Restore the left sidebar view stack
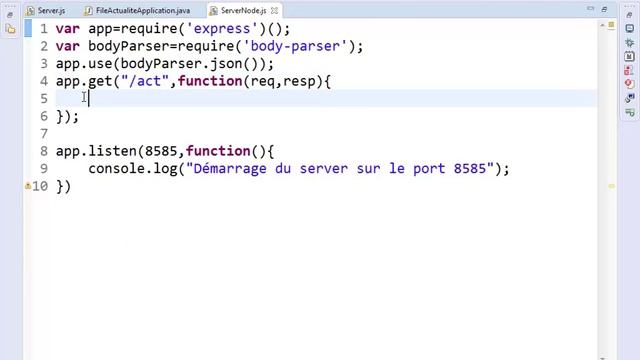640x360 pixels. pyautogui.click(x=10, y=15)
